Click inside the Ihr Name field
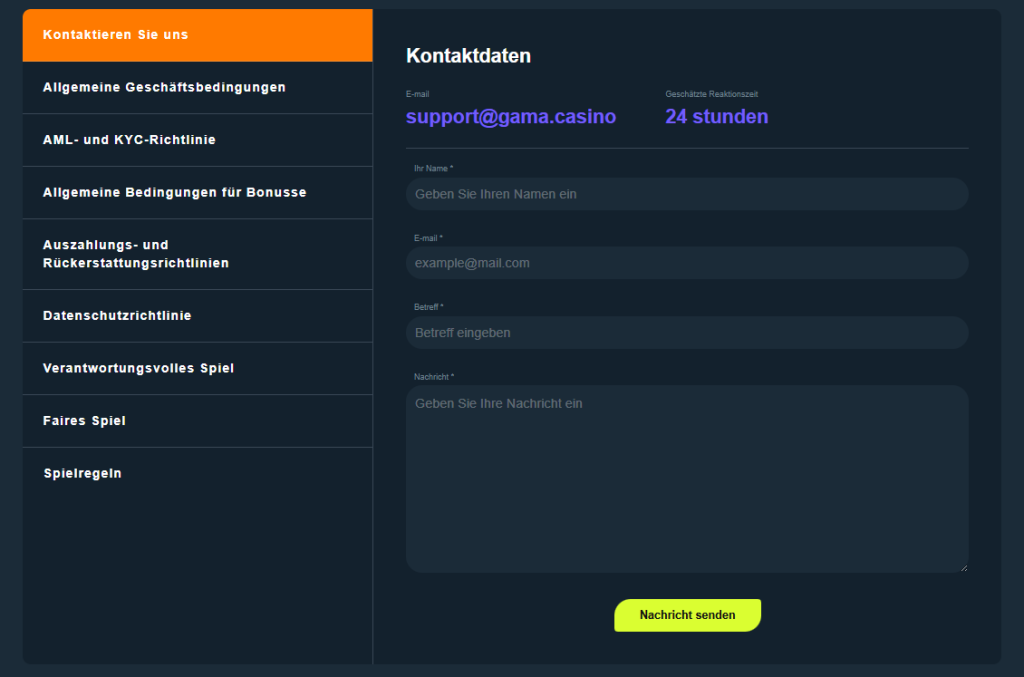 [x=687, y=194]
